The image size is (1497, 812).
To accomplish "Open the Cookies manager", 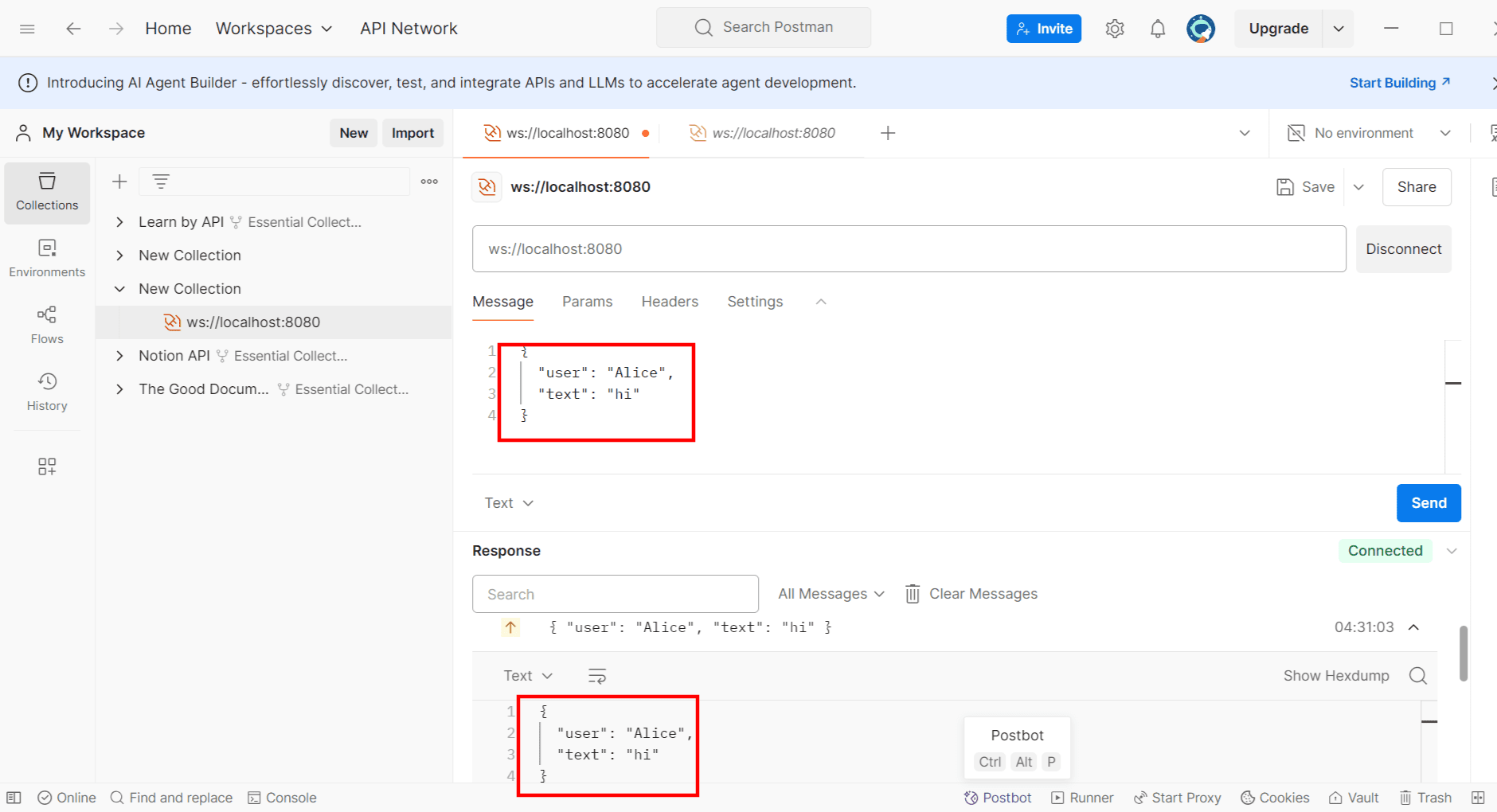I will coord(1275,797).
